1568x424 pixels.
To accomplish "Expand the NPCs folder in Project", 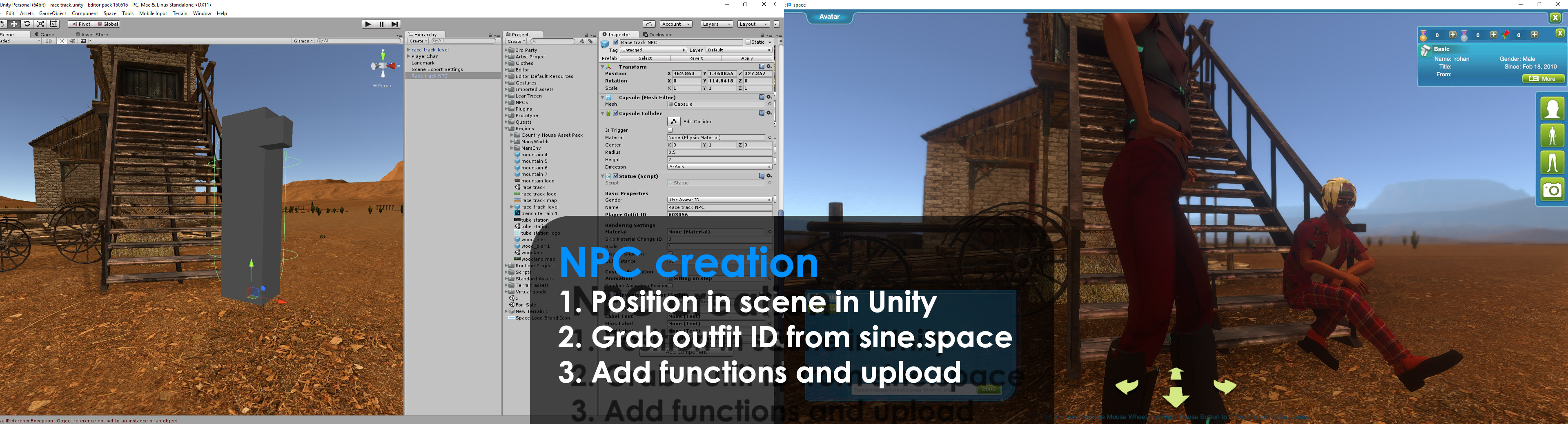I will coord(506,103).
